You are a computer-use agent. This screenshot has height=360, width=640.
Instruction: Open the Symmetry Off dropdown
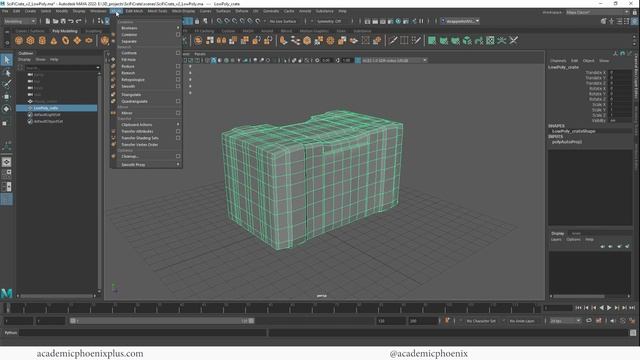click(329, 21)
